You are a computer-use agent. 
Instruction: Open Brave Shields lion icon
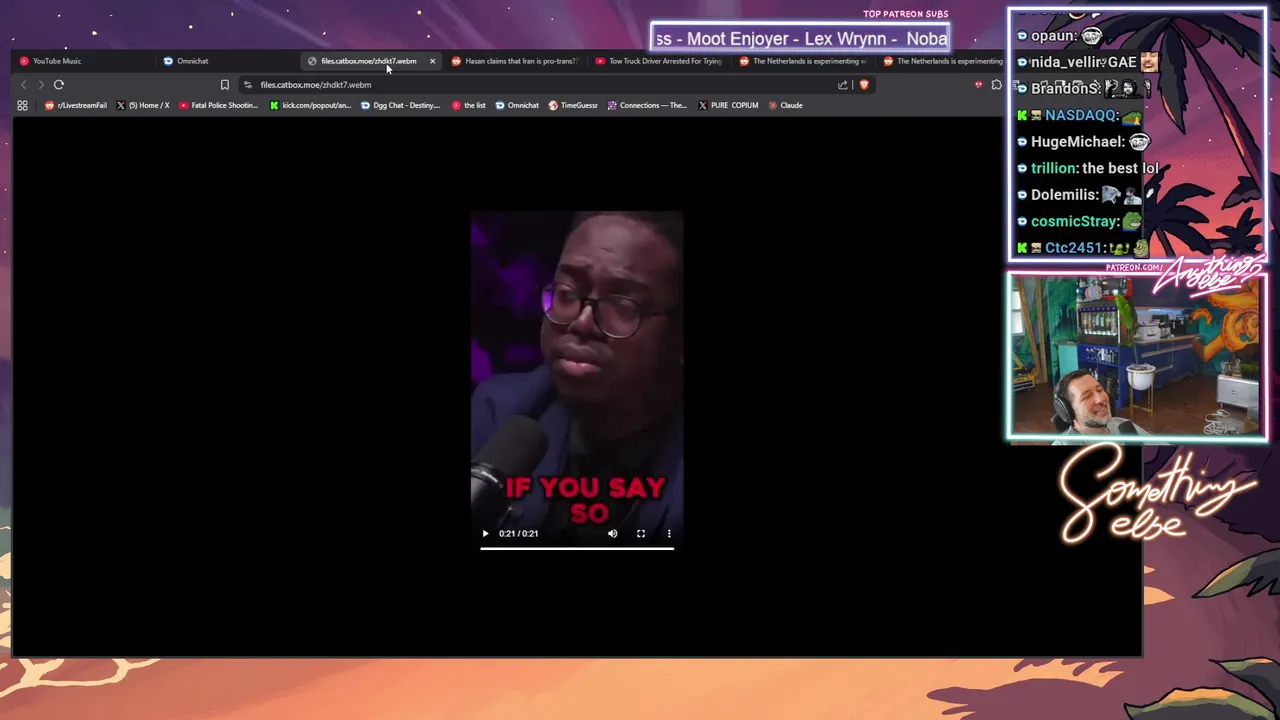tap(864, 85)
